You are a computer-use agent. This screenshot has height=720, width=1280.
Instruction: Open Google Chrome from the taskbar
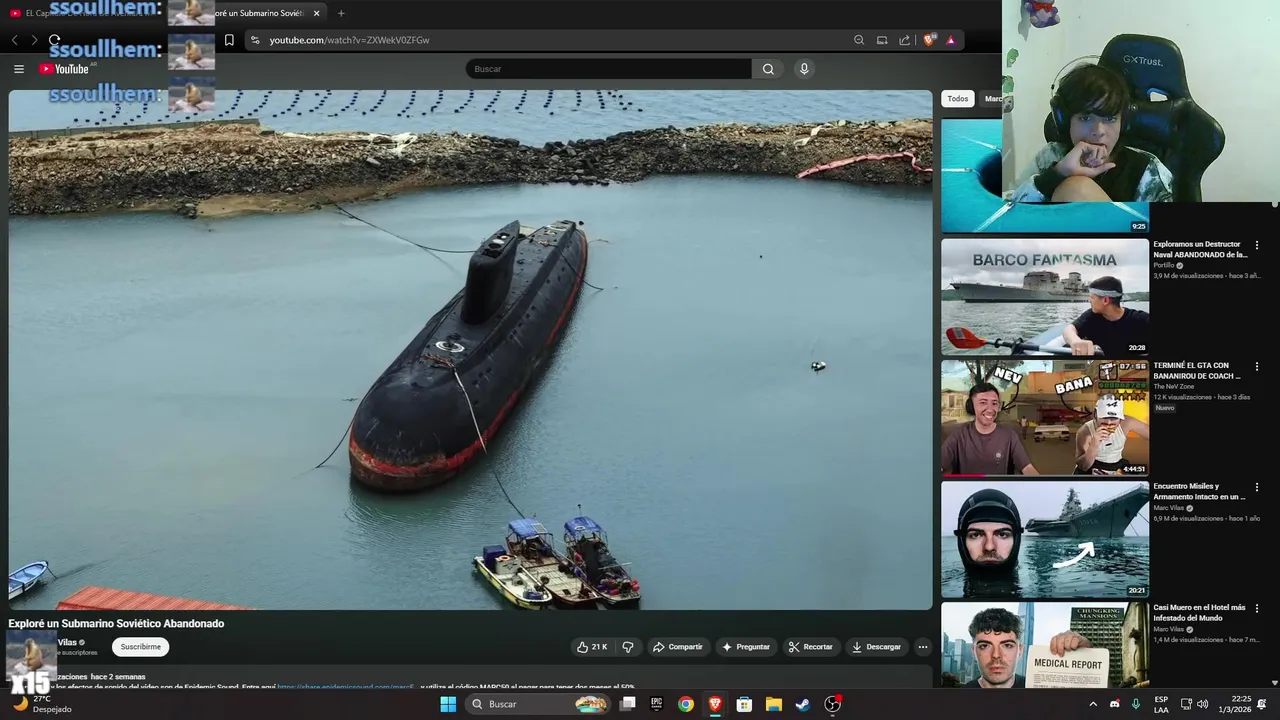(686, 704)
